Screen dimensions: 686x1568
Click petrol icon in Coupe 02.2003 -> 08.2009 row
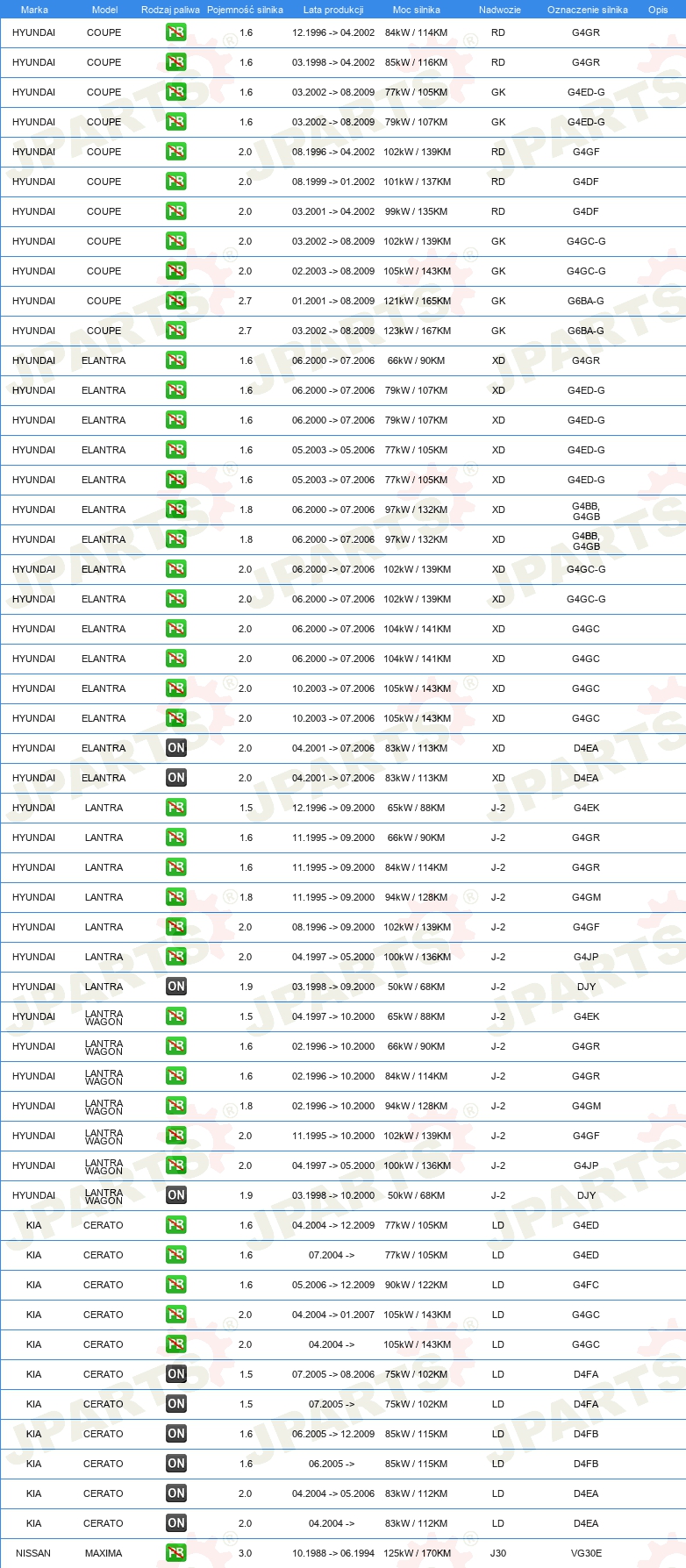coord(176,271)
